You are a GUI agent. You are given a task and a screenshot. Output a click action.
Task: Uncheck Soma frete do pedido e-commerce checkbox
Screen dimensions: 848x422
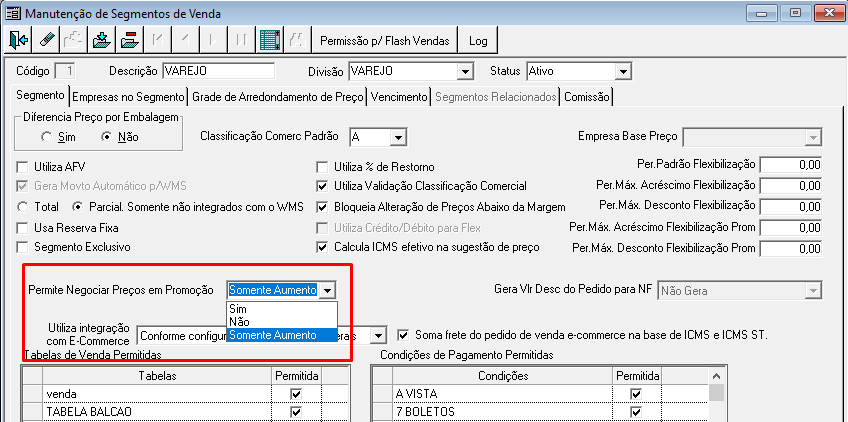coord(403,334)
